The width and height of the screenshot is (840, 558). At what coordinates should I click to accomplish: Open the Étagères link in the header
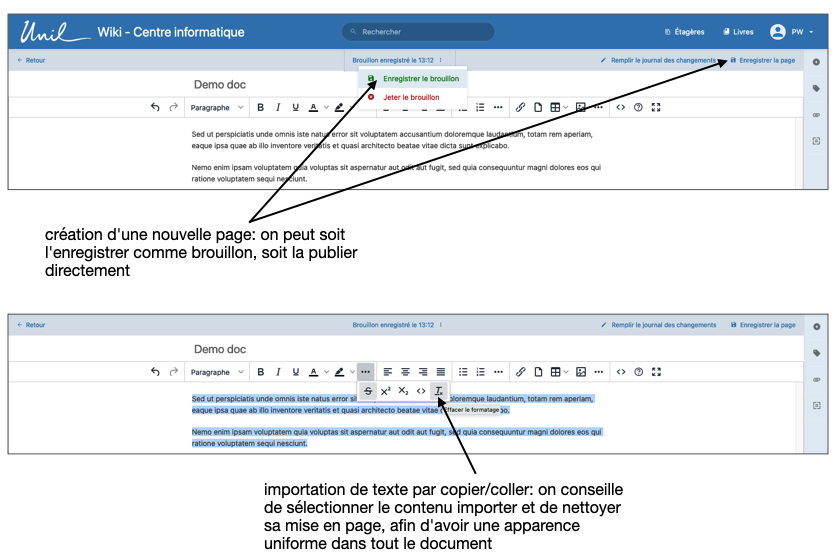(684, 32)
